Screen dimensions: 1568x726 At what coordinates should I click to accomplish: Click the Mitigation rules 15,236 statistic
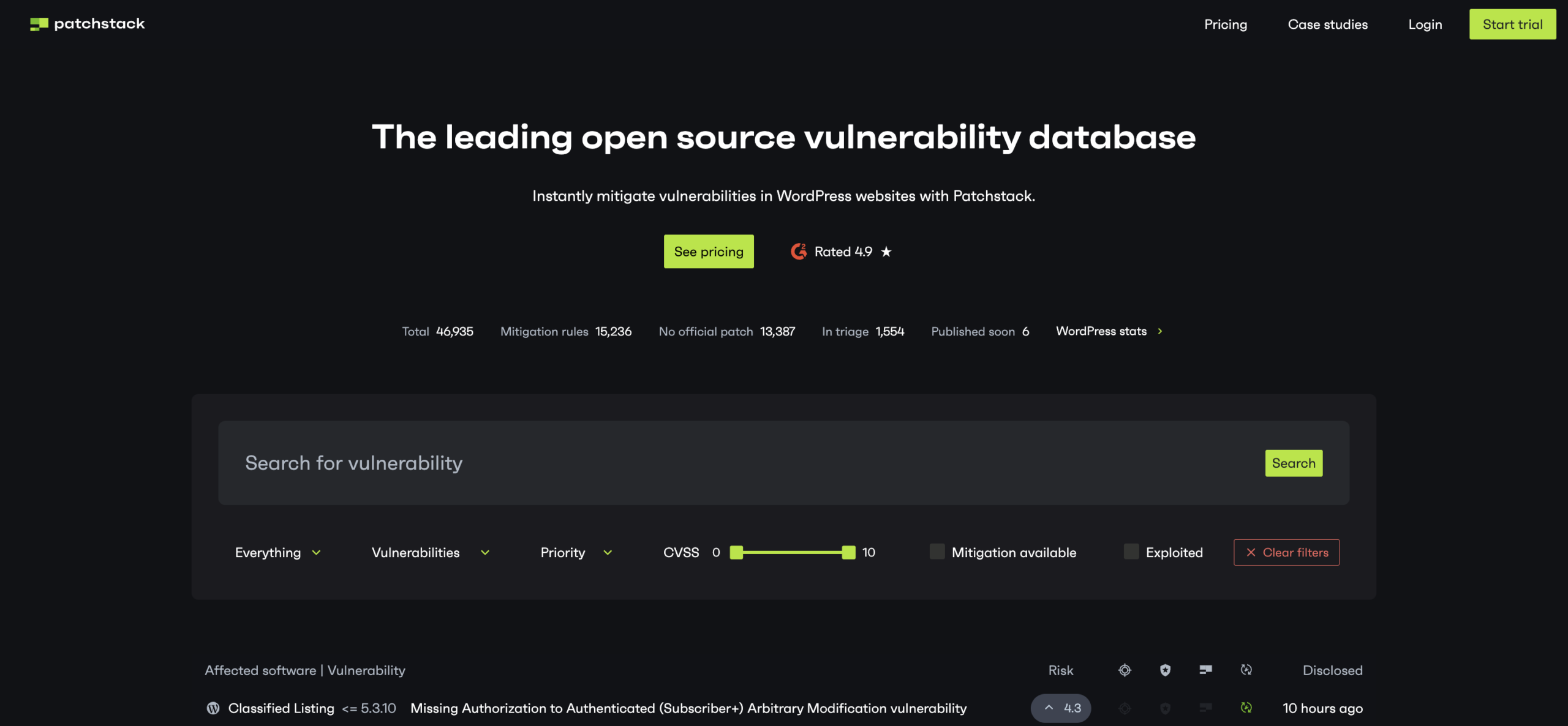pyautogui.click(x=566, y=331)
